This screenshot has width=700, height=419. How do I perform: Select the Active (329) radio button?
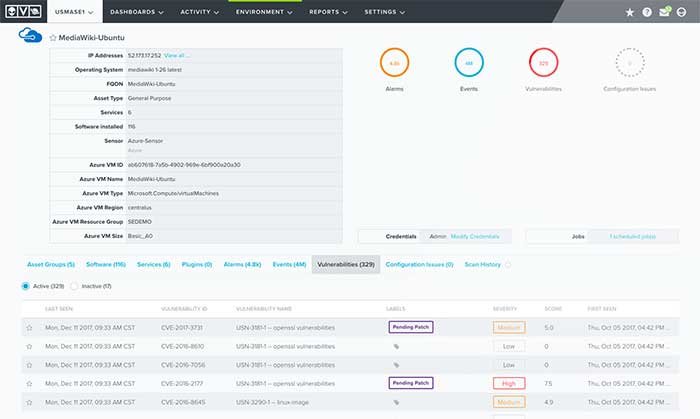tap(25, 286)
